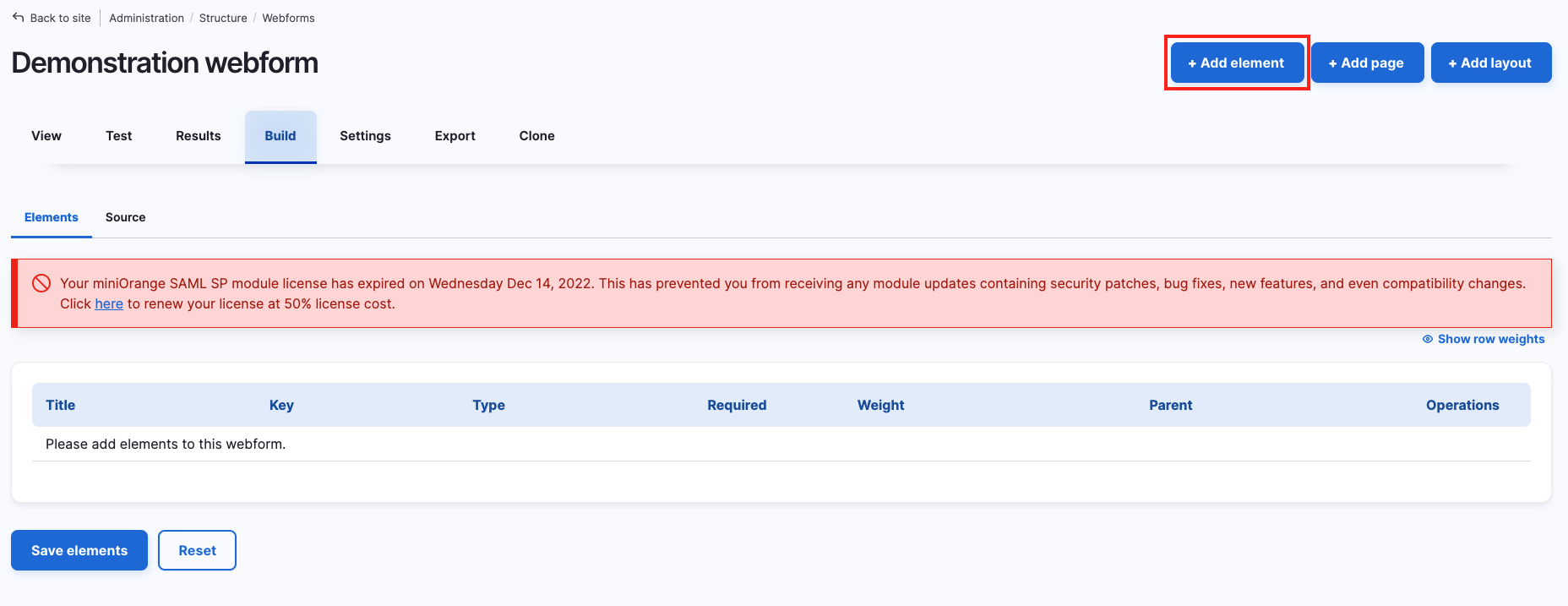Select the Build tab

click(280, 136)
